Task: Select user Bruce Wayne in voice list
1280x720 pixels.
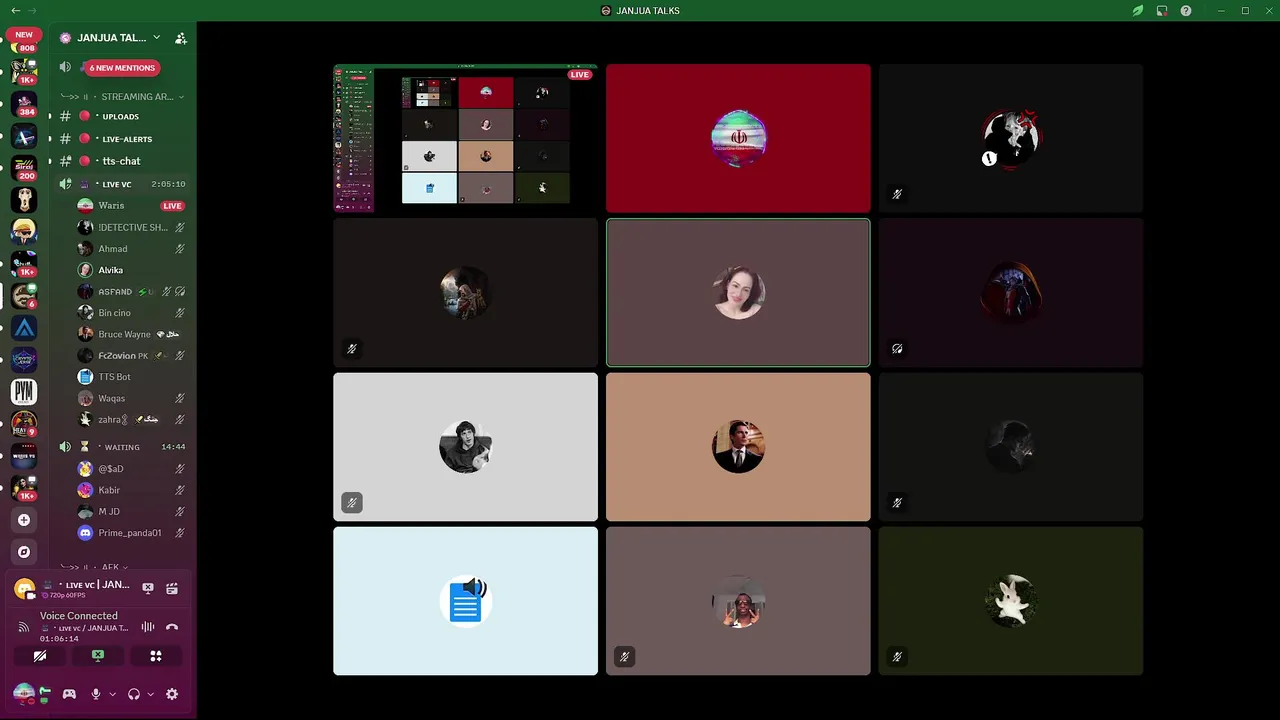Action: pos(132,334)
